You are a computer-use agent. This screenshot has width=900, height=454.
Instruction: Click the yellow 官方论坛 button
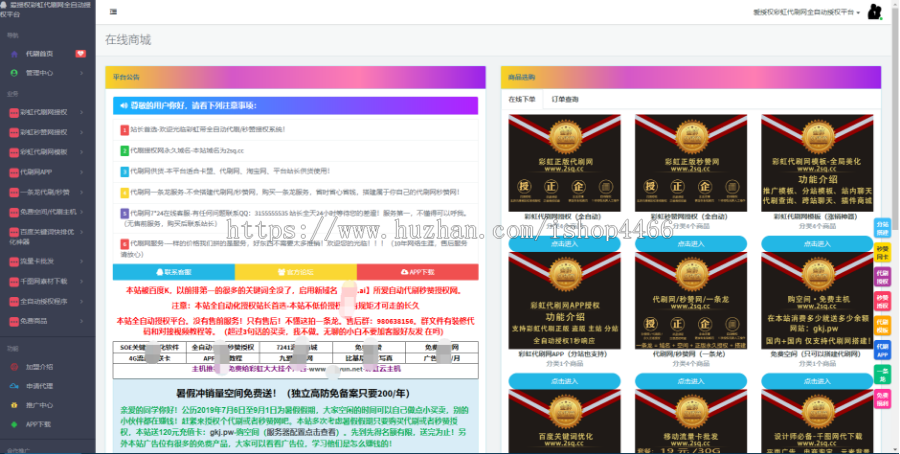(296, 272)
